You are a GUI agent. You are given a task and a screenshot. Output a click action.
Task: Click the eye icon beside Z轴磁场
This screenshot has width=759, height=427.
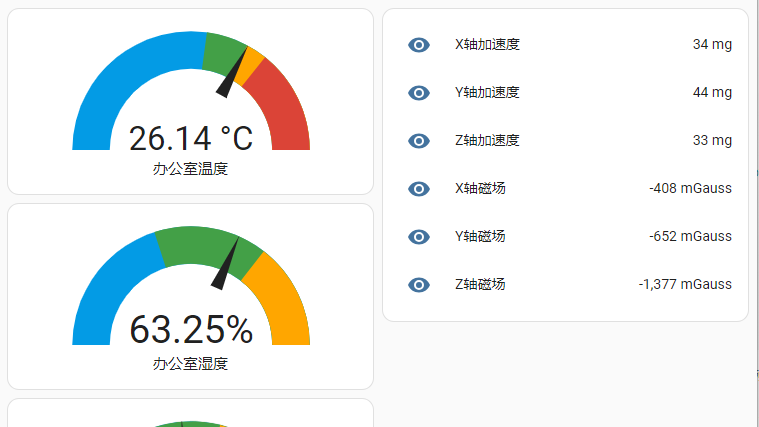pyautogui.click(x=419, y=285)
